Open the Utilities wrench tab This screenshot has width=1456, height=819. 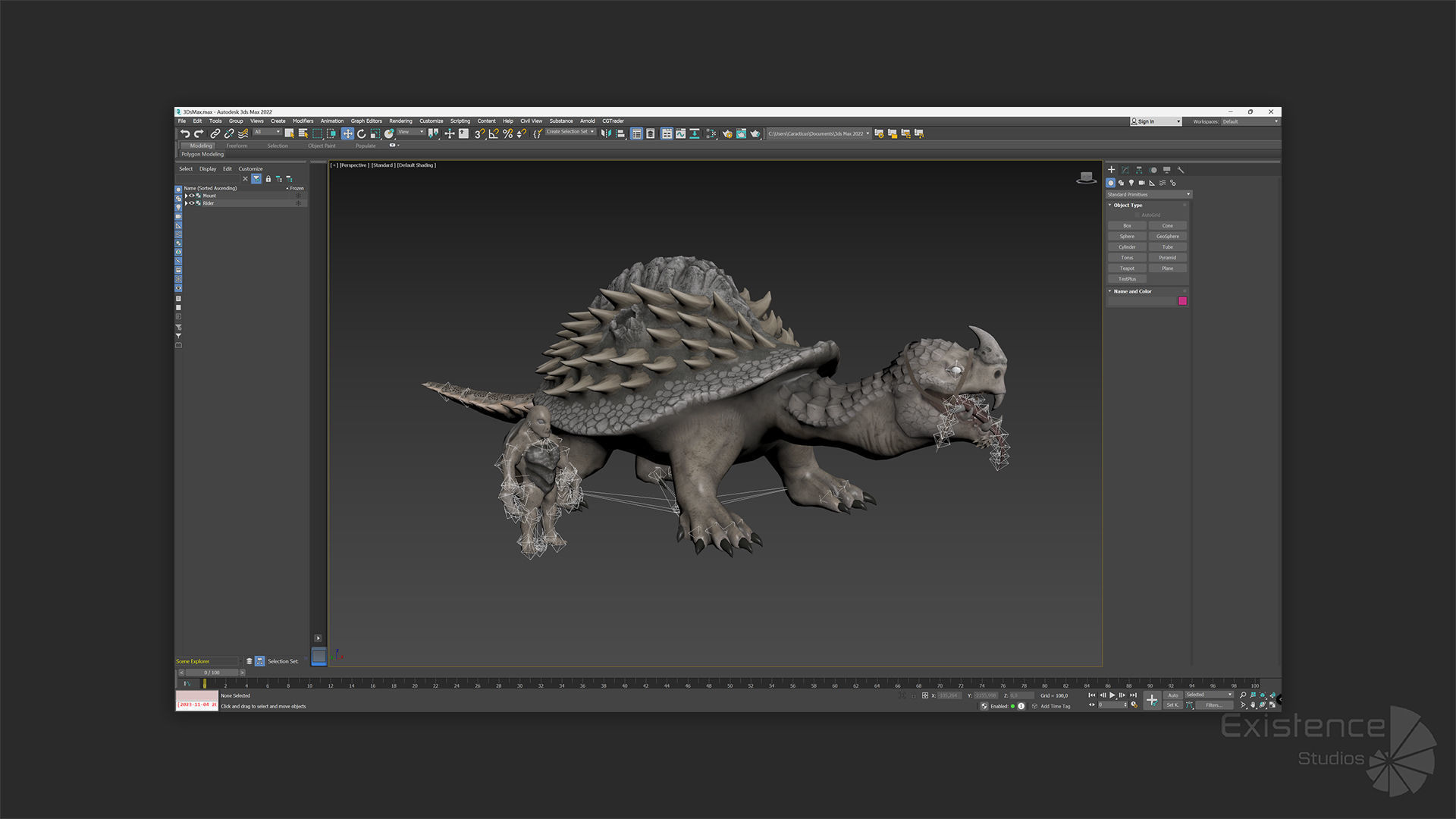(1181, 170)
